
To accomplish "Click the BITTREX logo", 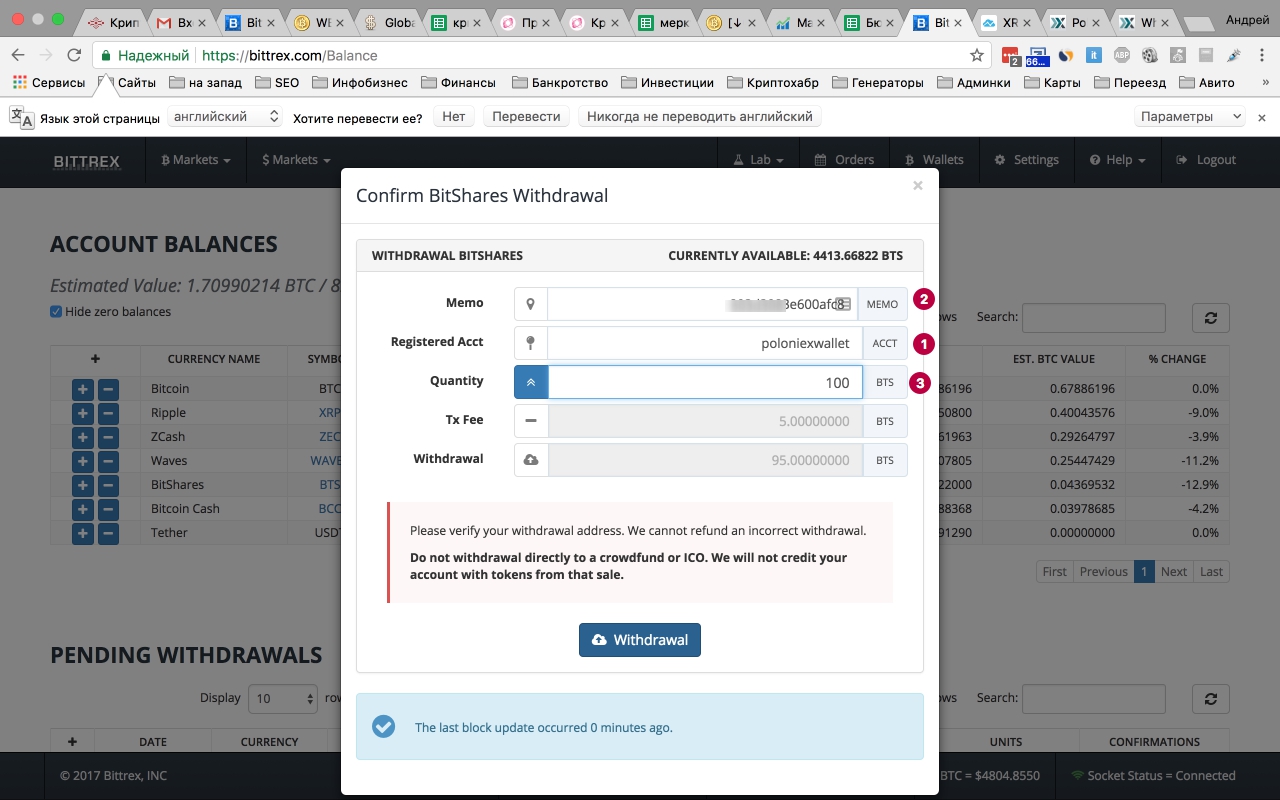I will [x=87, y=160].
